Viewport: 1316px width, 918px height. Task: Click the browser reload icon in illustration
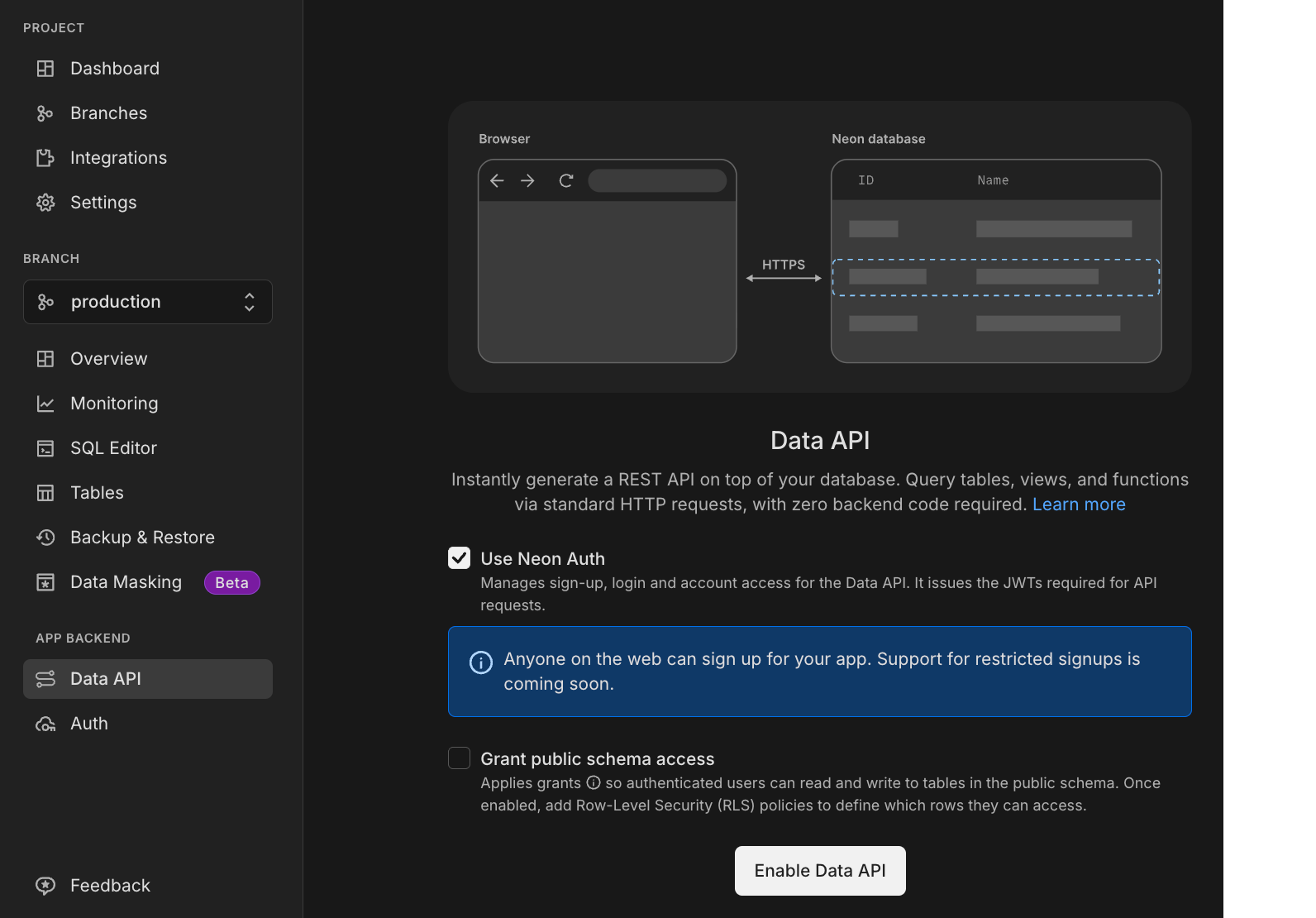[566, 180]
